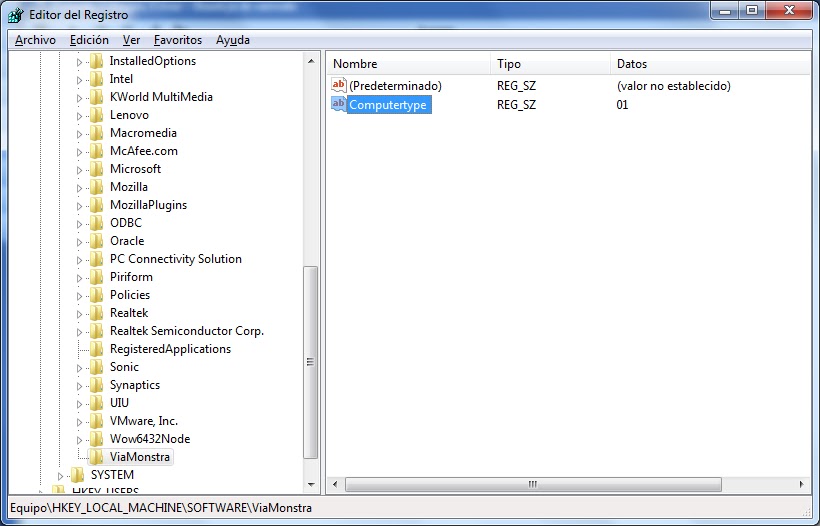Click the "(valor no establecido)" data cell
The image size is (820, 526).
tap(674, 86)
